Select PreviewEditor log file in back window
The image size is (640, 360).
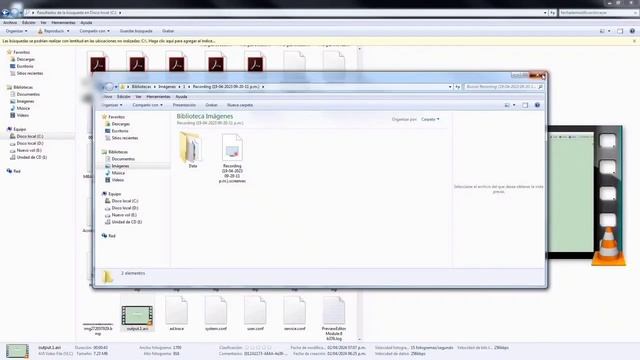334,318
